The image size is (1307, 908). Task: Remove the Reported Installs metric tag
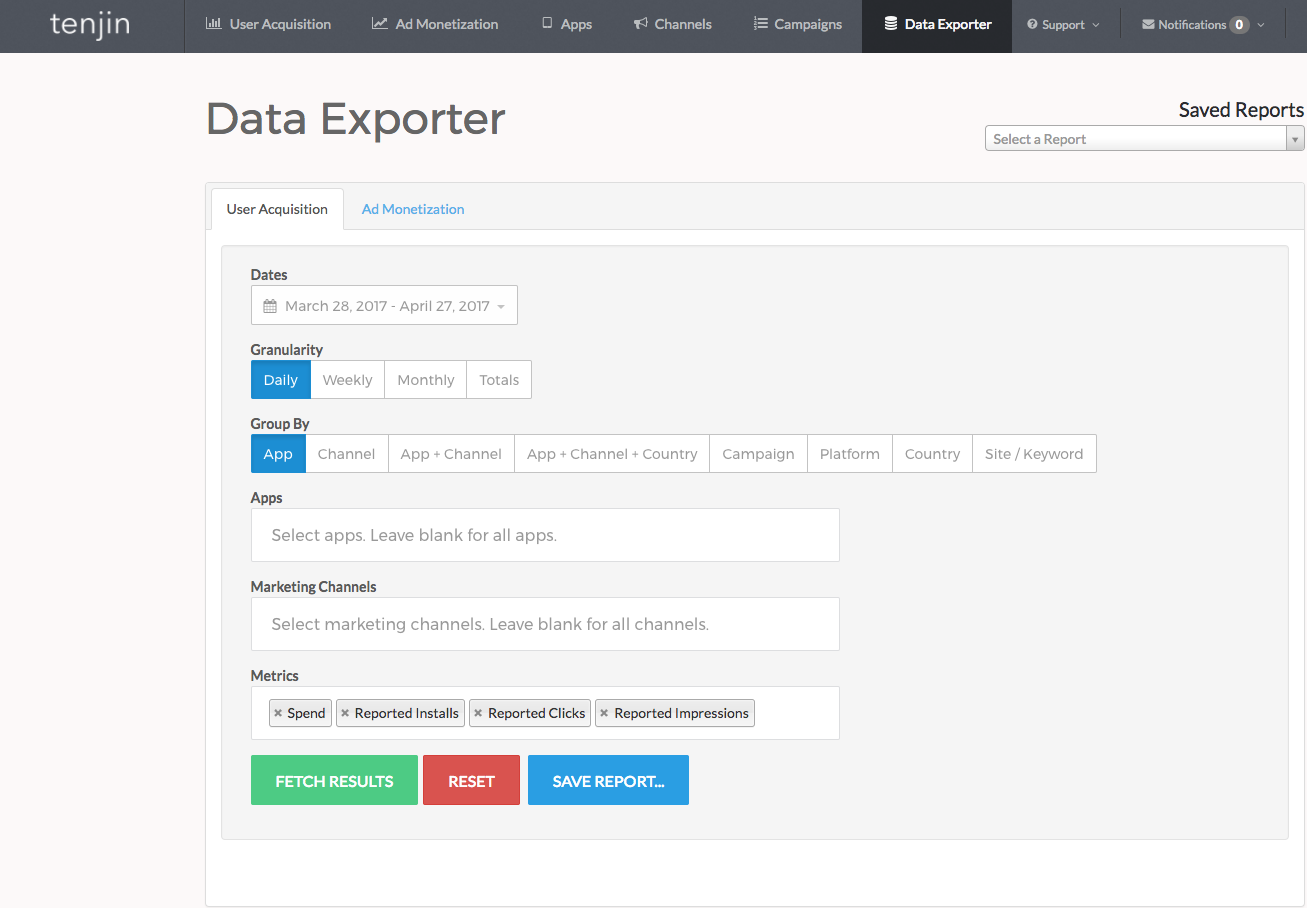[x=345, y=713]
